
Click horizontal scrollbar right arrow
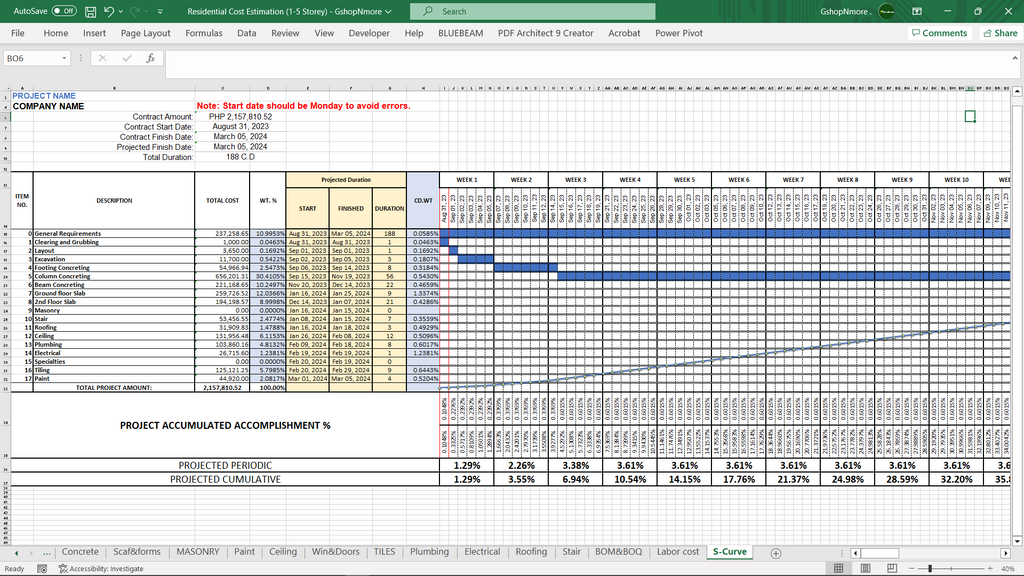tap(1006, 553)
